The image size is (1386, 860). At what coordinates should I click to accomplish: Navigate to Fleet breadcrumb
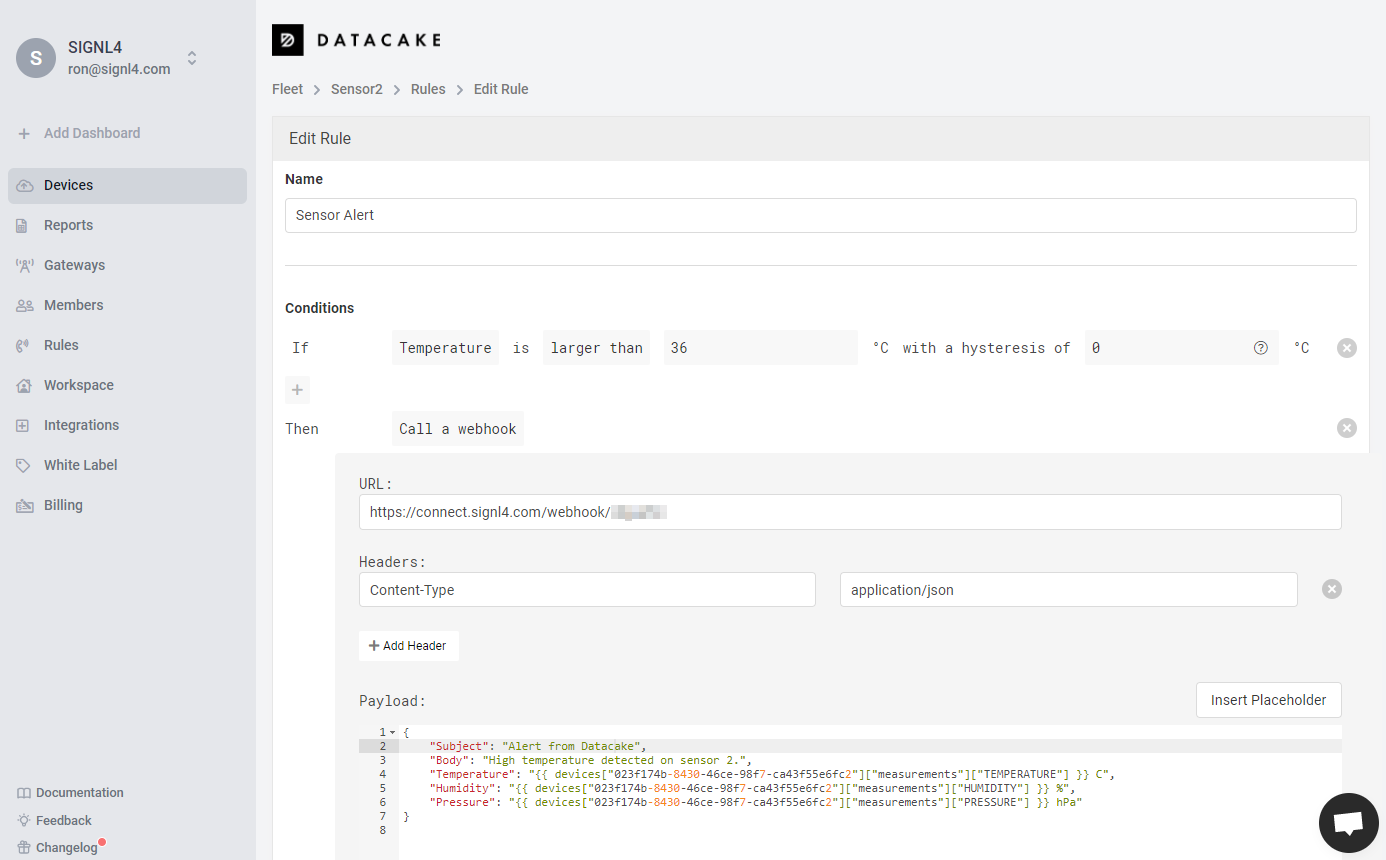(287, 89)
